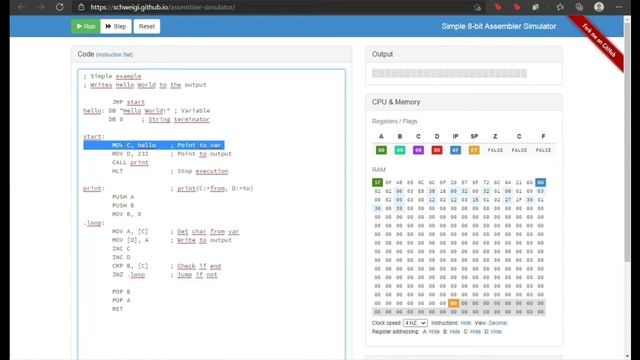This screenshot has height=360, width=640.
Task: Hide register C addressing
Action: click(x=476, y=332)
